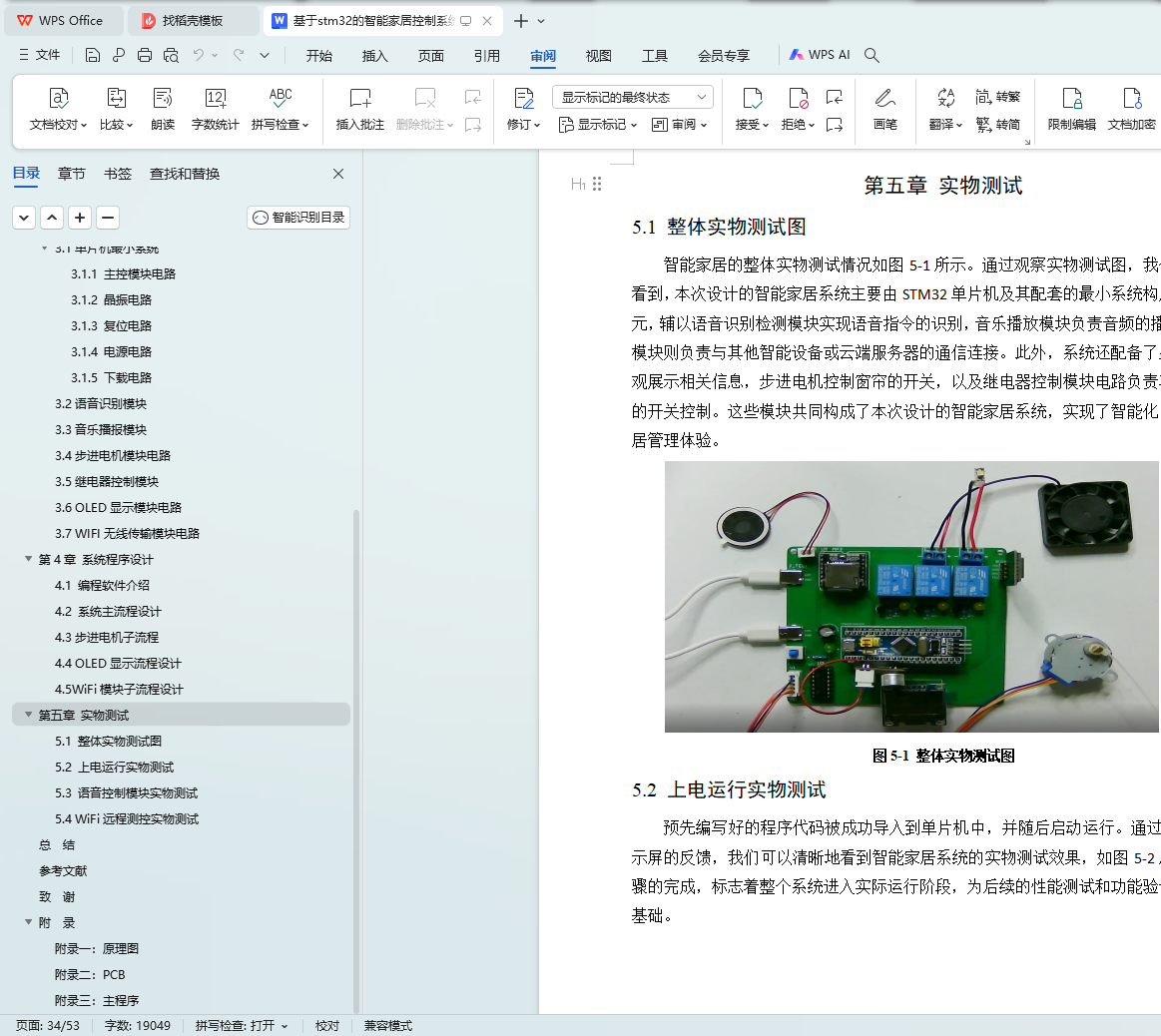Click the 接受 accept changes icon
This screenshot has width=1161, height=1036.
point(752,109)
